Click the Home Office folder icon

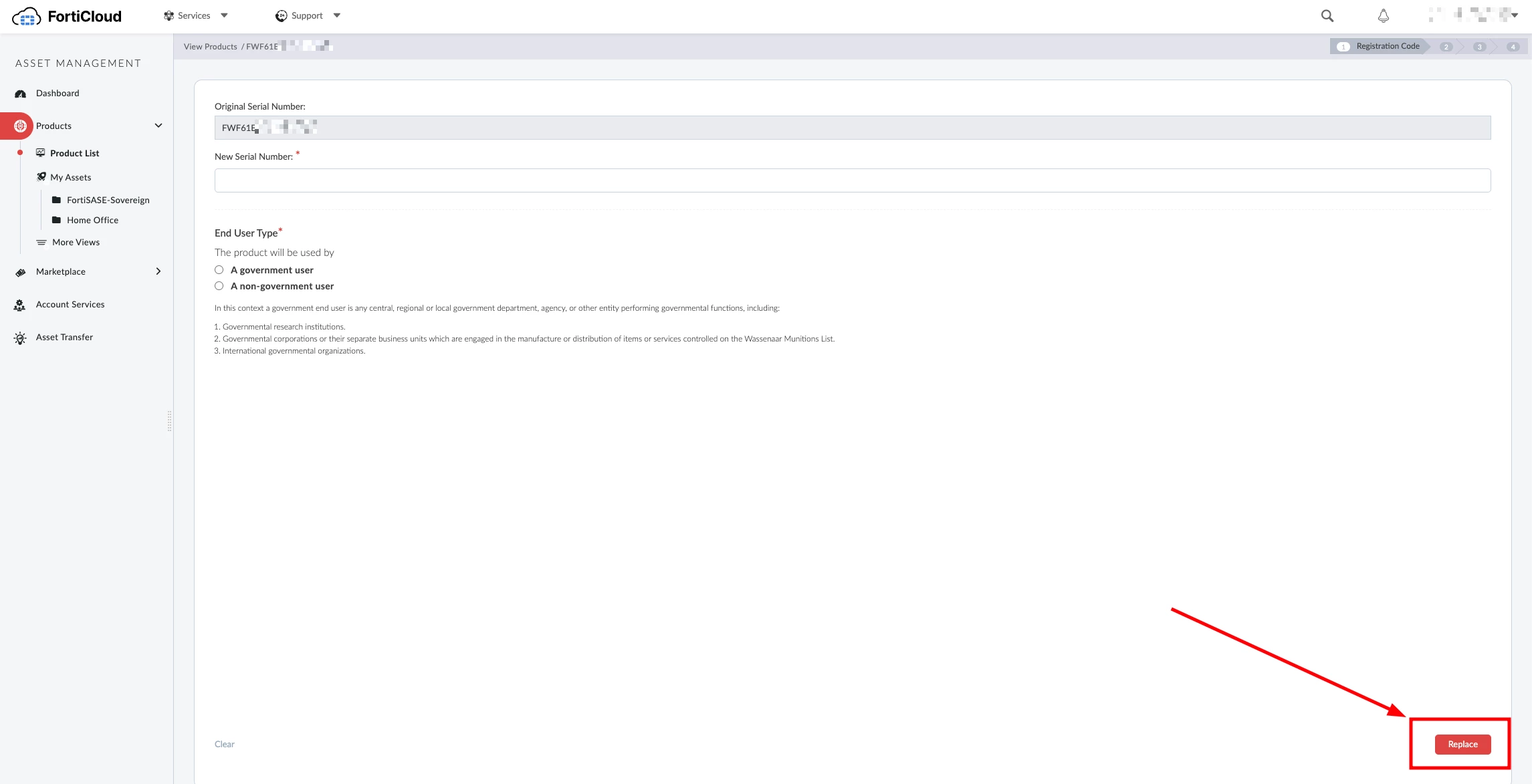57,220
